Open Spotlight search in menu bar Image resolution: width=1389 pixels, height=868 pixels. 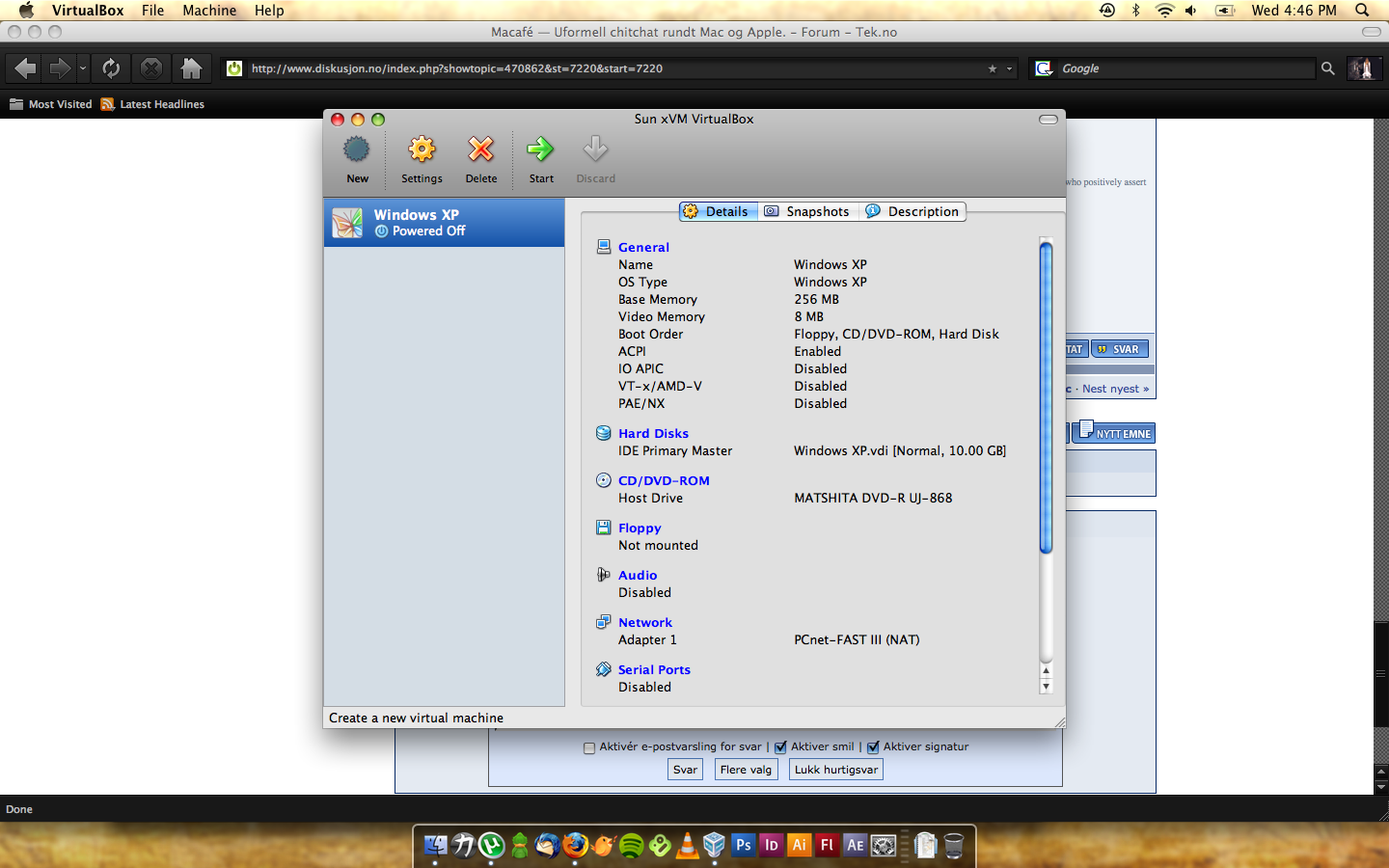[1362, 11]
